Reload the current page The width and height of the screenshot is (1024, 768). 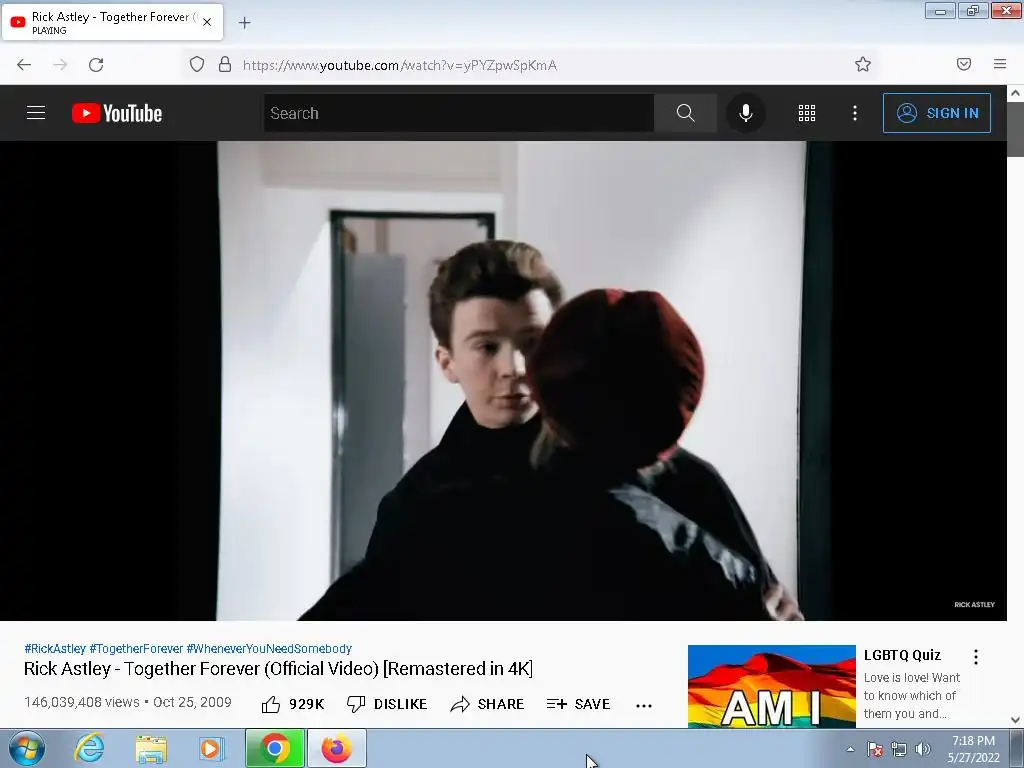tap(96, 65)
